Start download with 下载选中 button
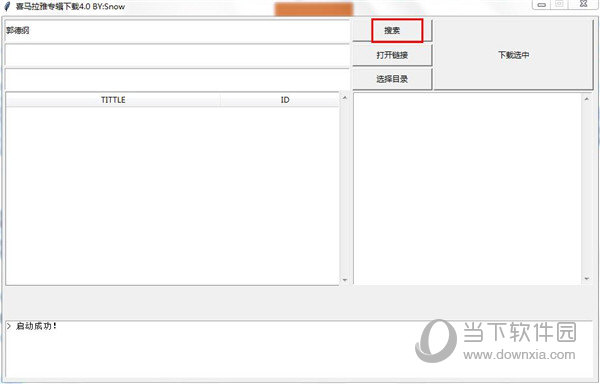Screen dimensions: 600x384 (514, 55)
